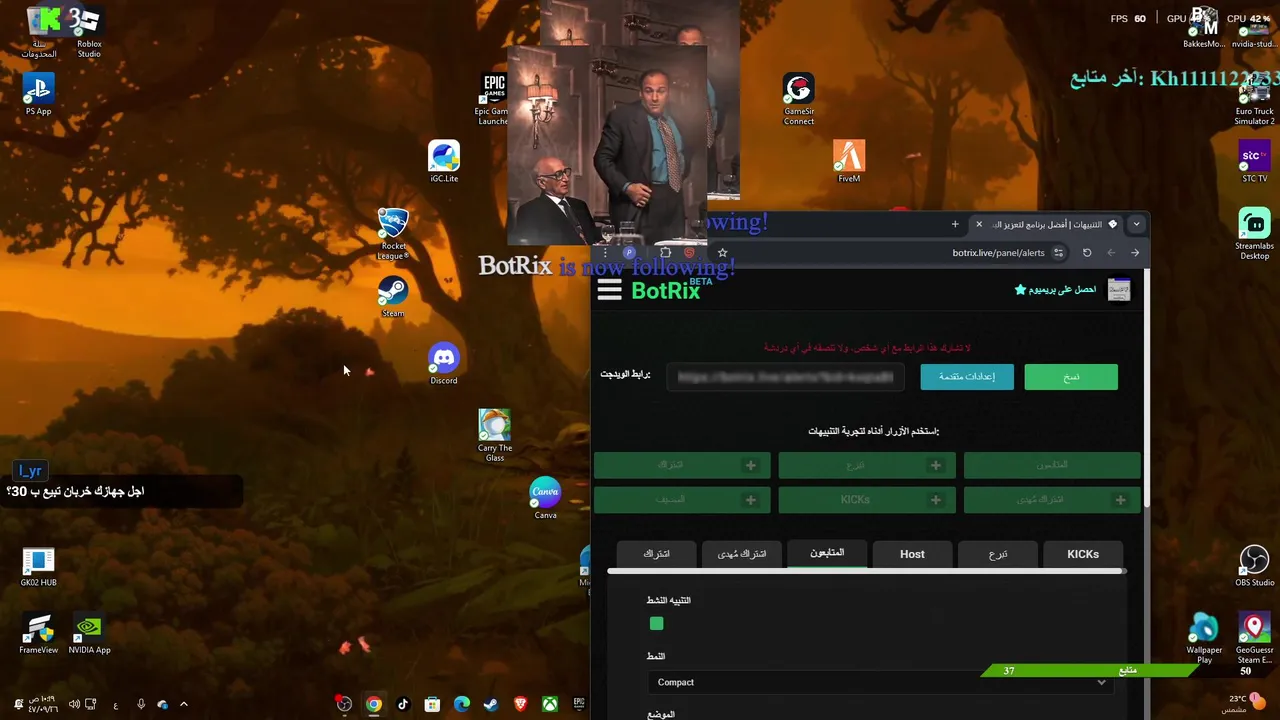Launch Epic Games Launcher desktop icon

pyautogui.click(x=494, y=100)
